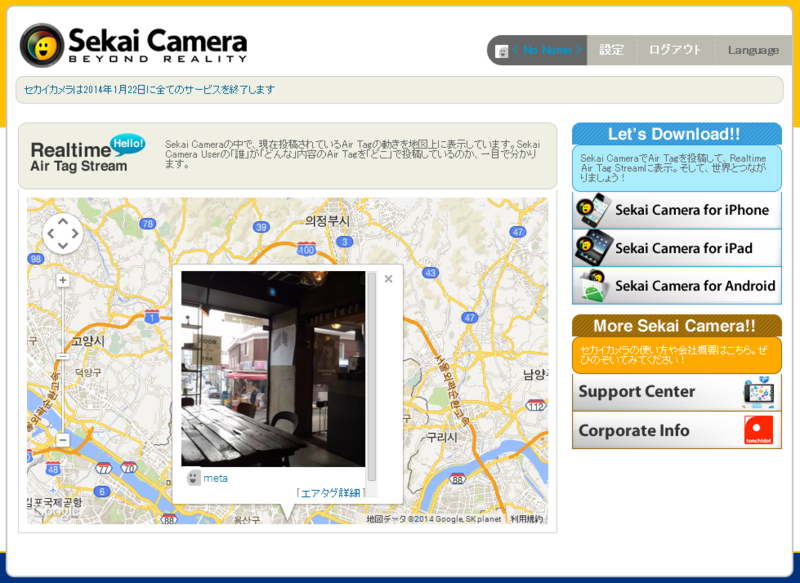Click the red tonchidot logo icon

click(x=759, y=430)
